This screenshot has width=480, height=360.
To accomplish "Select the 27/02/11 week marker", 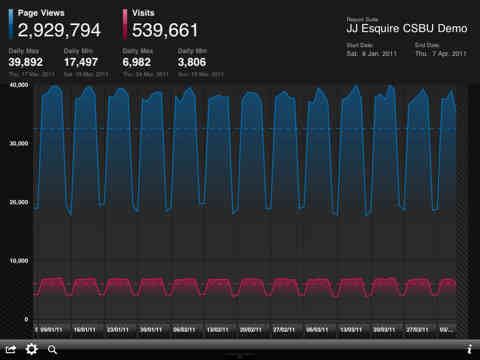I will [284, 330].
